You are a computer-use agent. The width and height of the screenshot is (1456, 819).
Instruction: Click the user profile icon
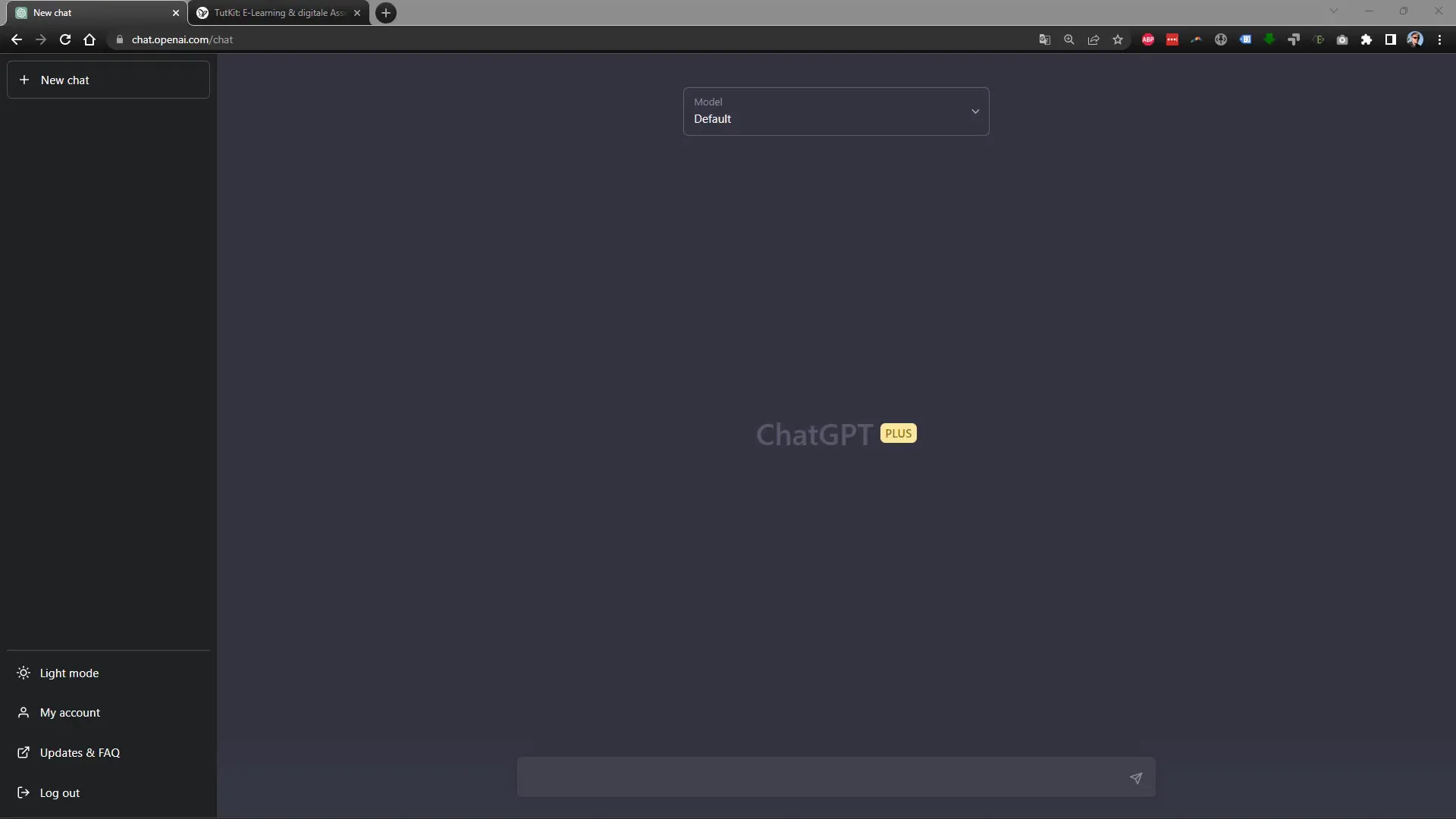click(x=1415, y=40)
